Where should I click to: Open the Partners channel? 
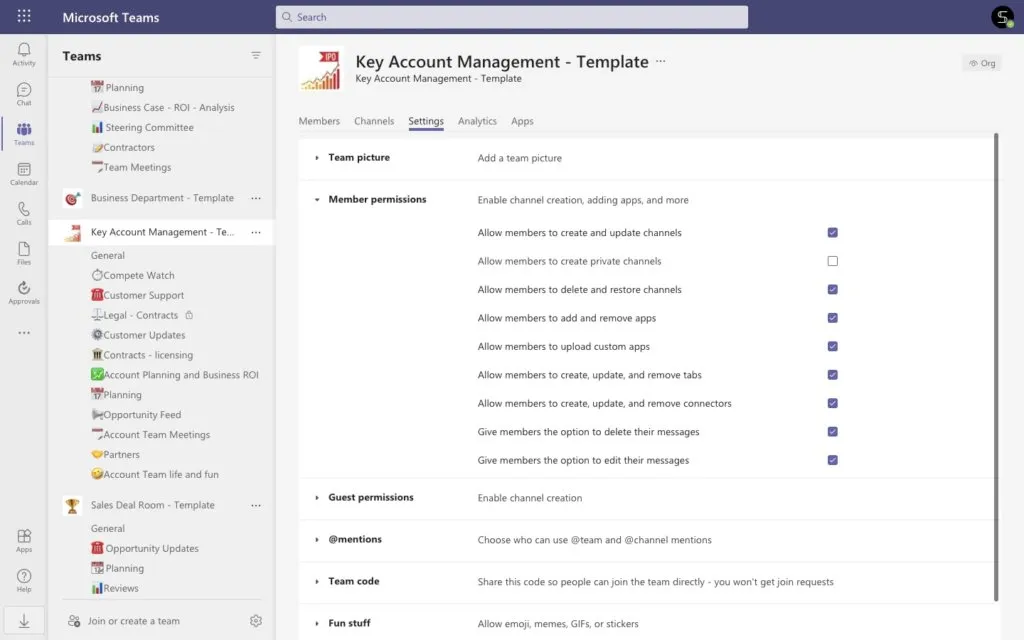(x=116, y=455)
